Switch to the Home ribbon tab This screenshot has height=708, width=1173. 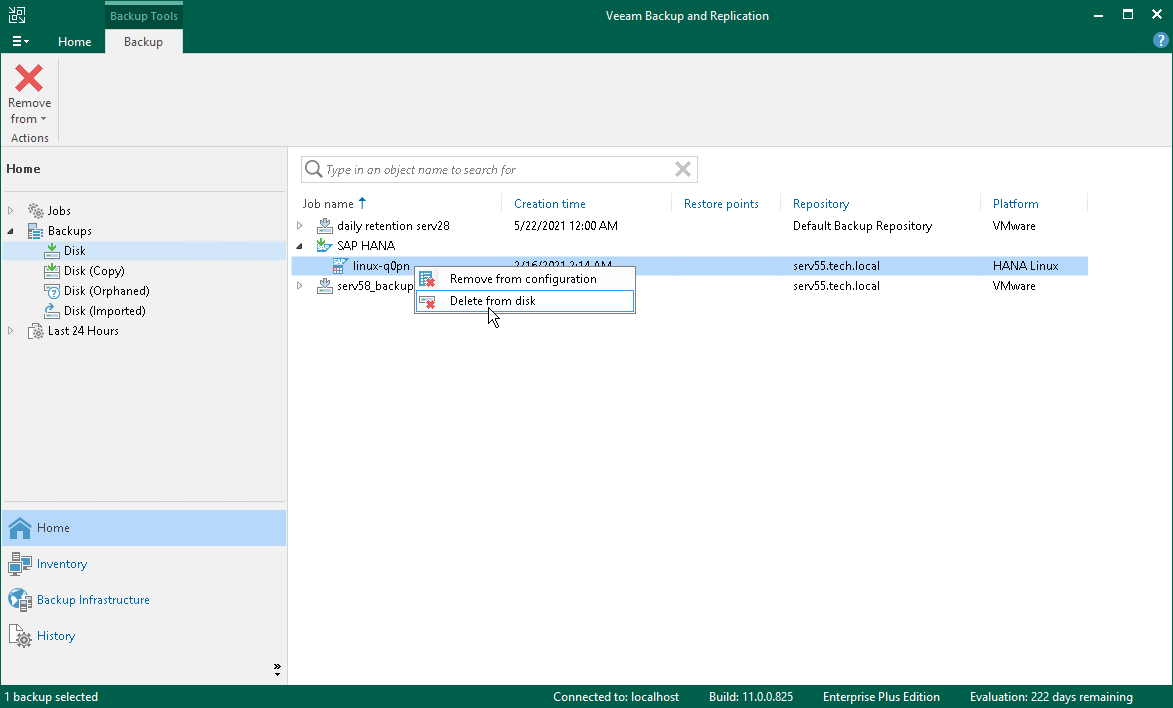coord(75,42)
